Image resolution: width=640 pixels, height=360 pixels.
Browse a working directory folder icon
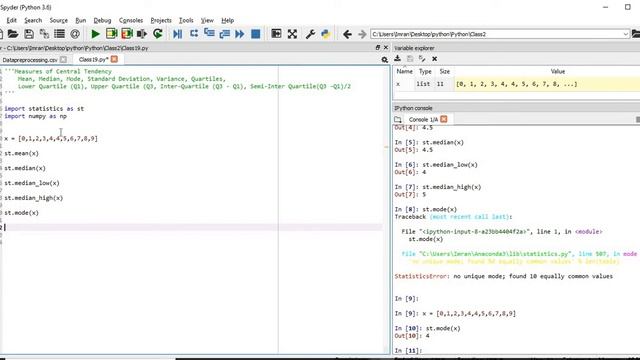click(x=636, y=34)
